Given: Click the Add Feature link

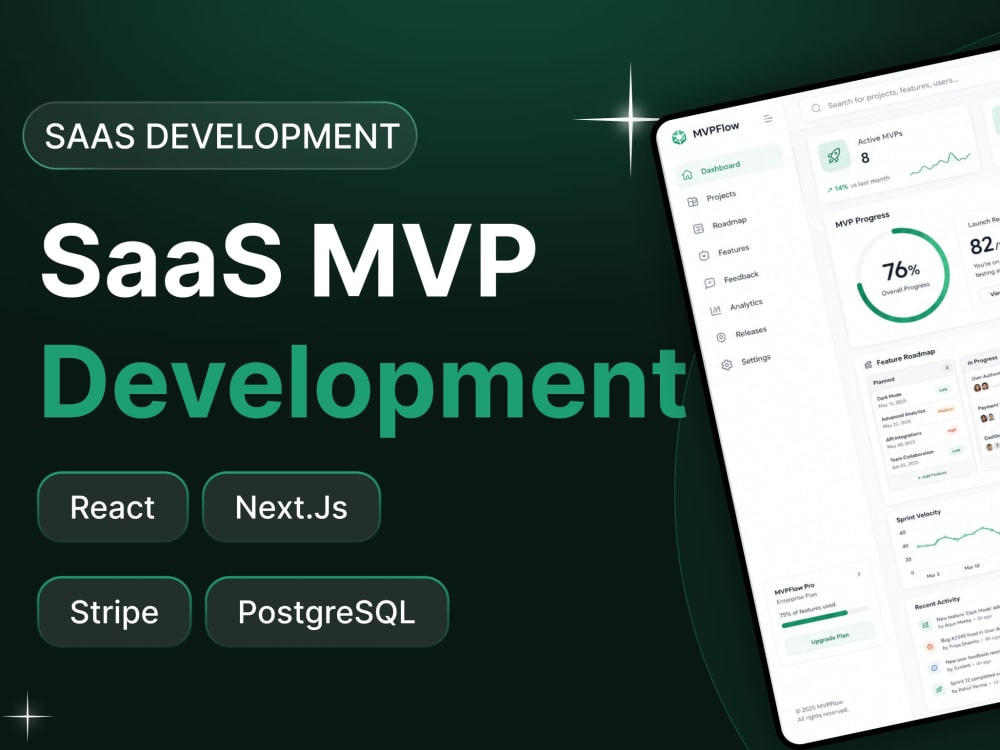Looking at the screenshot, I should pyautogui.click(x=932, y=475).
